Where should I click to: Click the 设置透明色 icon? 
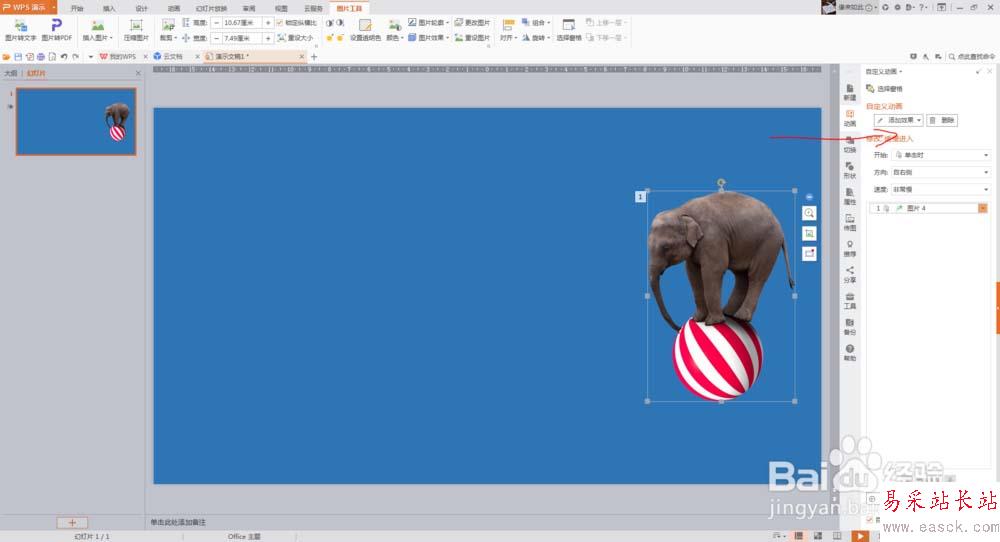coord(365,25)
